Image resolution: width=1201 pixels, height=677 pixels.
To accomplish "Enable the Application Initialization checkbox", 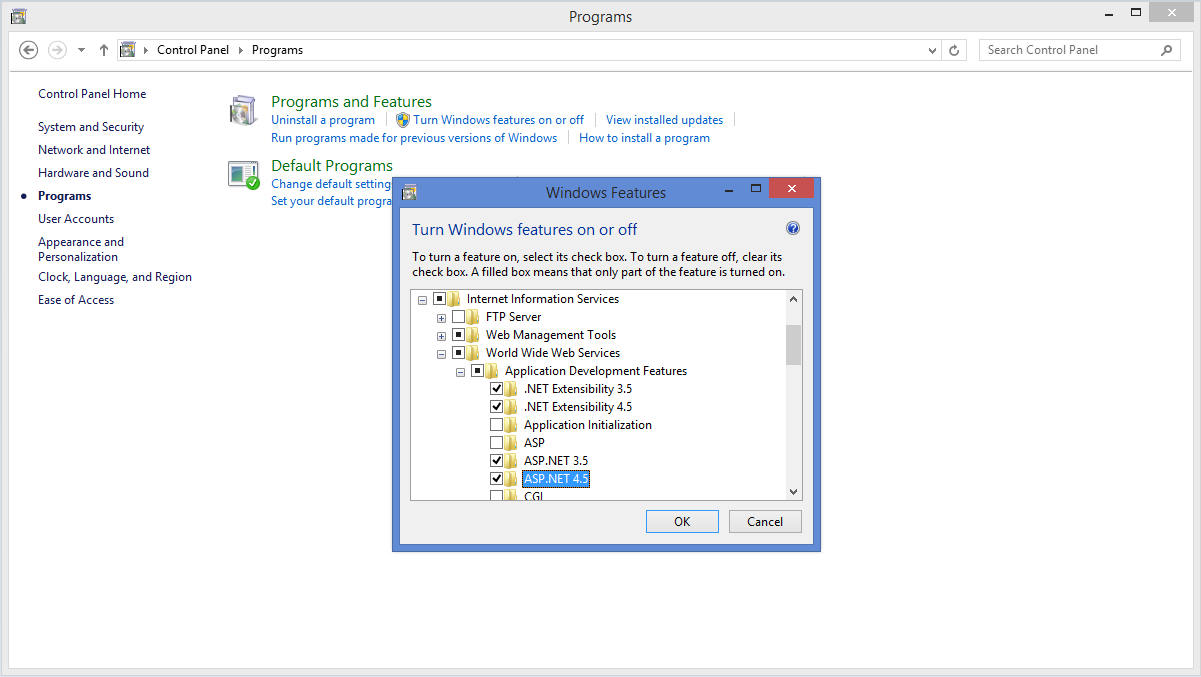I will [497, 425].
